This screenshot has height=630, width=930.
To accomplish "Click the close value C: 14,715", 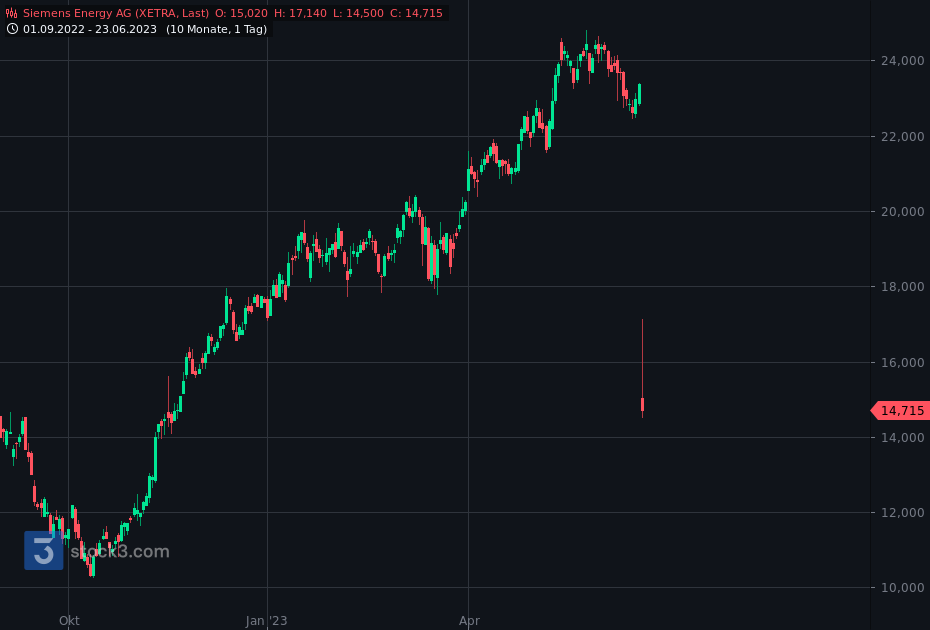I will pyautogui.click(x=416, y=13).
